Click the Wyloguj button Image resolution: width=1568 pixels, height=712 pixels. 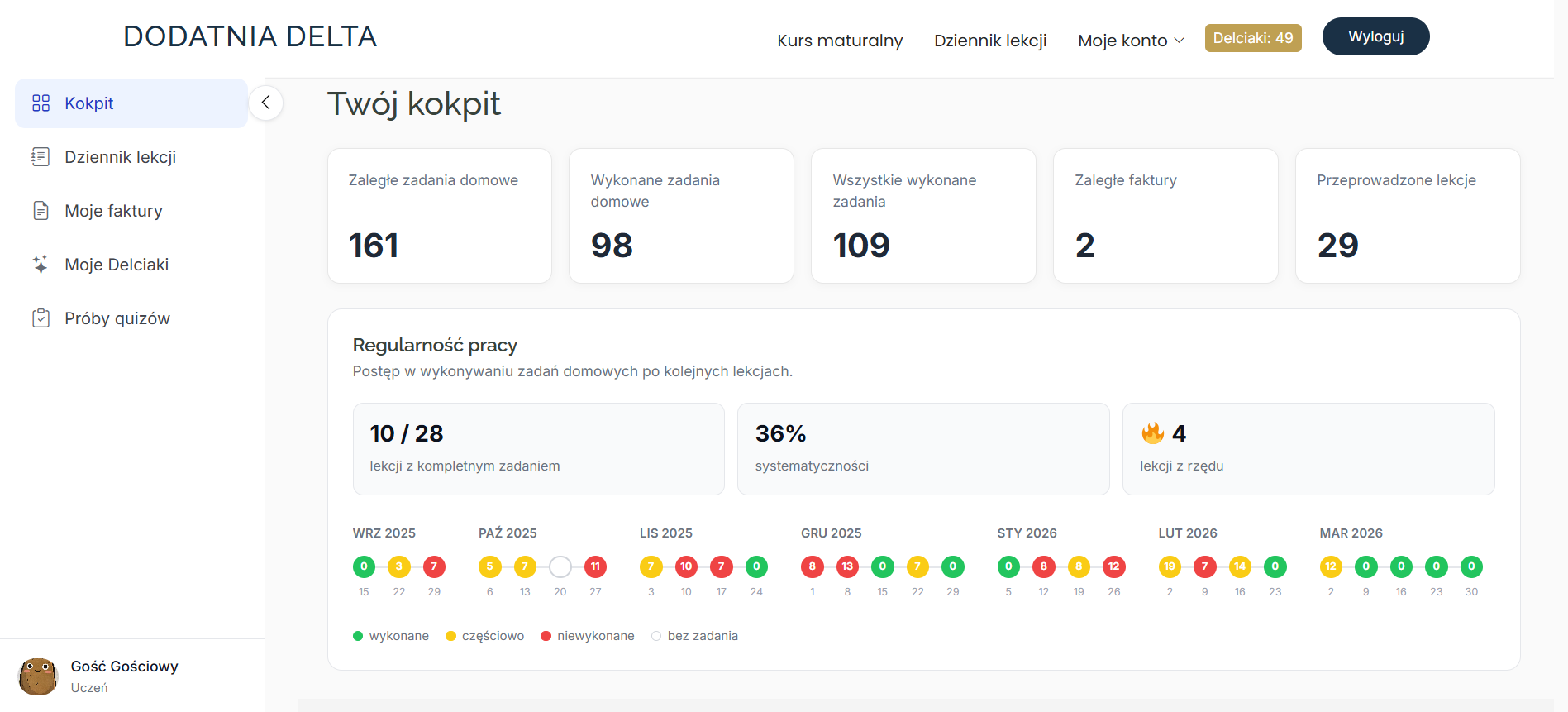coord(1375,36)
